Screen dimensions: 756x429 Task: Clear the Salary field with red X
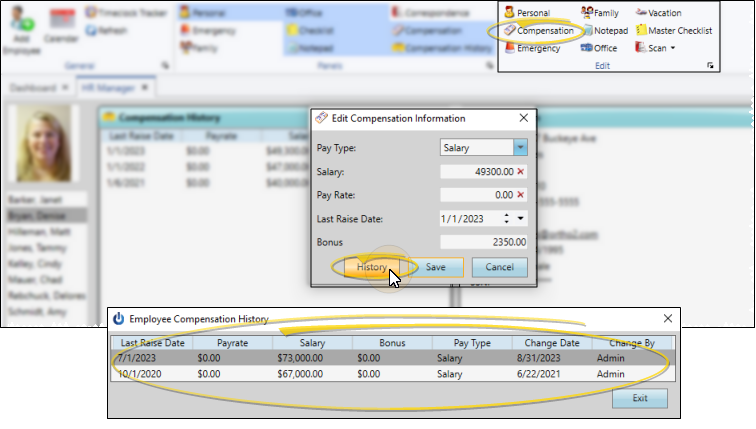(521, 172)
